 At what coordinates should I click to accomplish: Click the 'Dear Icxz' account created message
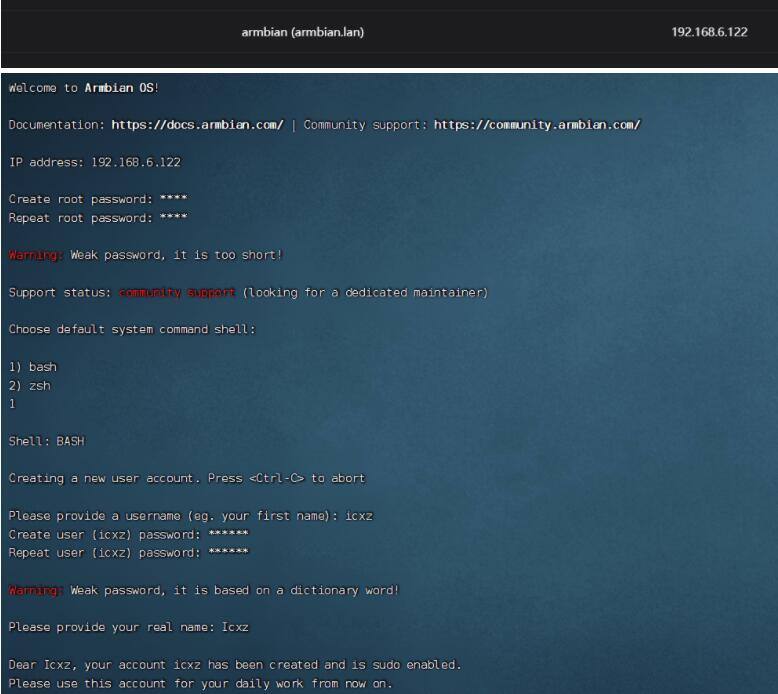tap(234, 665)
